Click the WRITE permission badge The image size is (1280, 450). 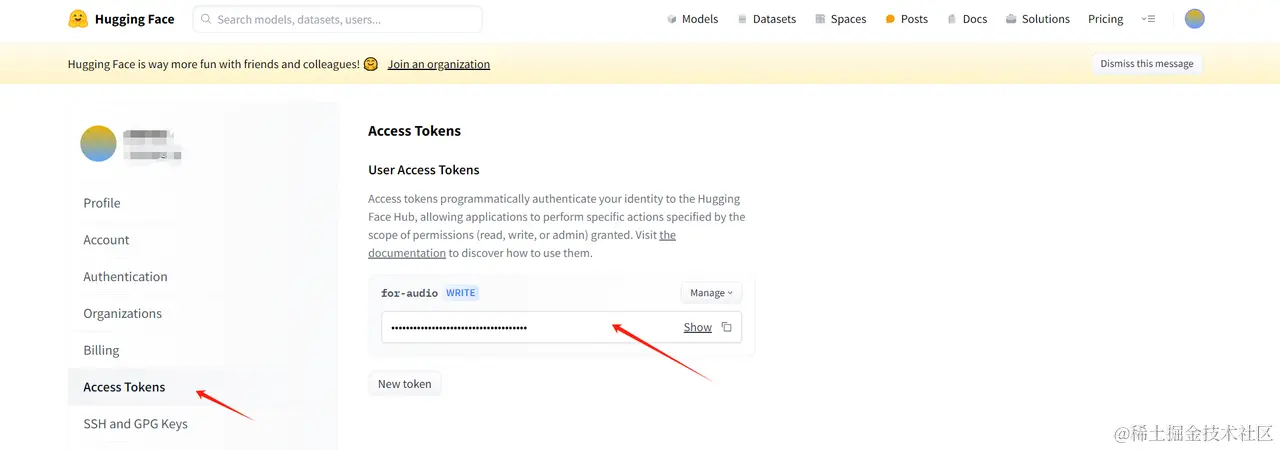(x=461, y=293)
